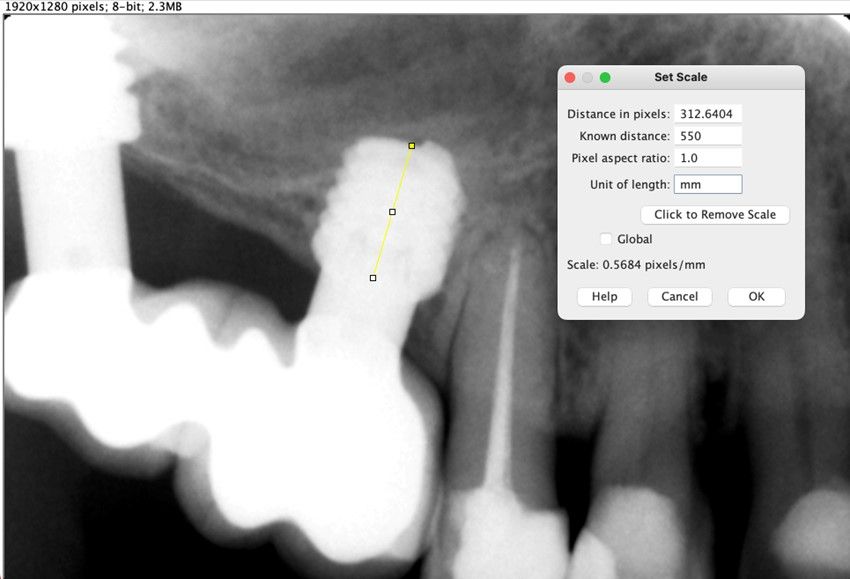This screenshot has width=850, height=579.
Task: Click the yellow top endpoint of the line
Action: click(411, 146)
